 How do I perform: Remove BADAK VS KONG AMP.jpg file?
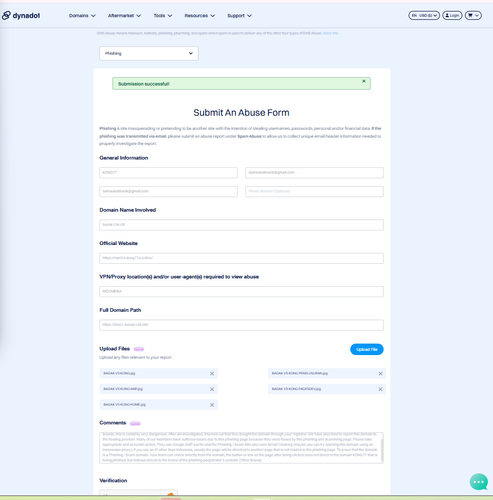(x=212, y=389)
